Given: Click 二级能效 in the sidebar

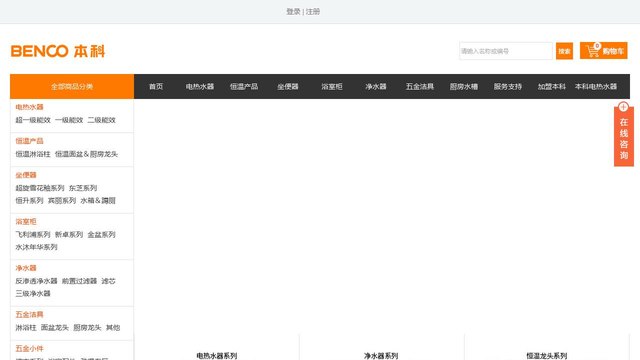Looking at the screenshot, I should pos(102,120).
